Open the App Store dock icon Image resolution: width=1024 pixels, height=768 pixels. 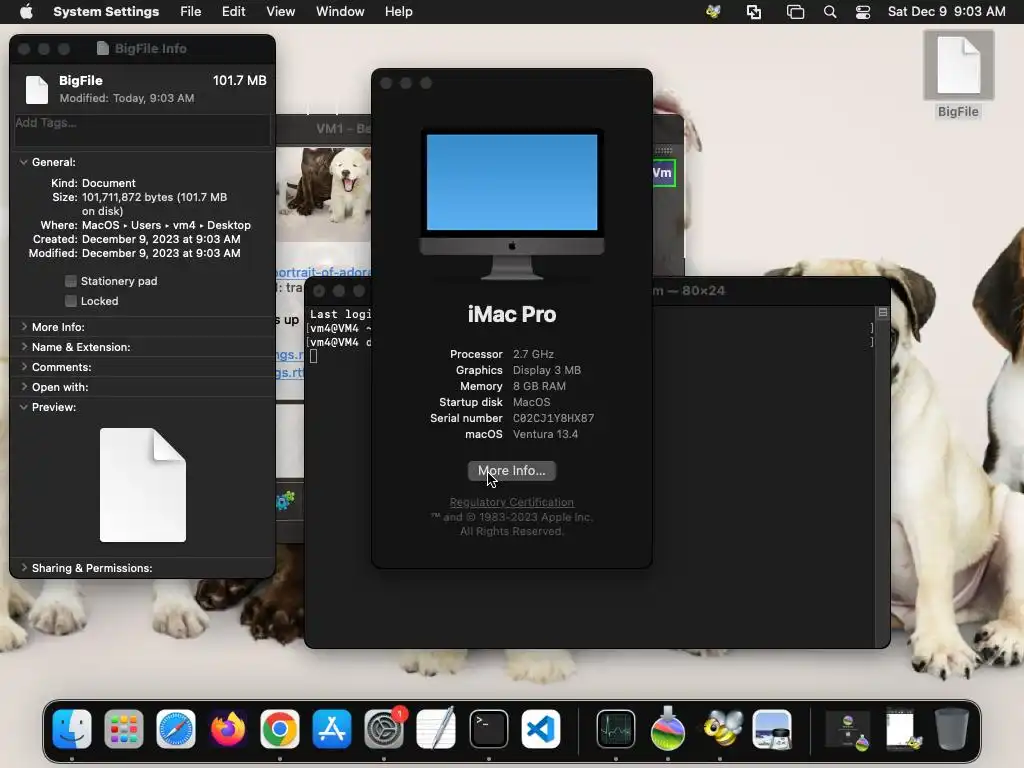pyautogui.click(x=332, y=729)
